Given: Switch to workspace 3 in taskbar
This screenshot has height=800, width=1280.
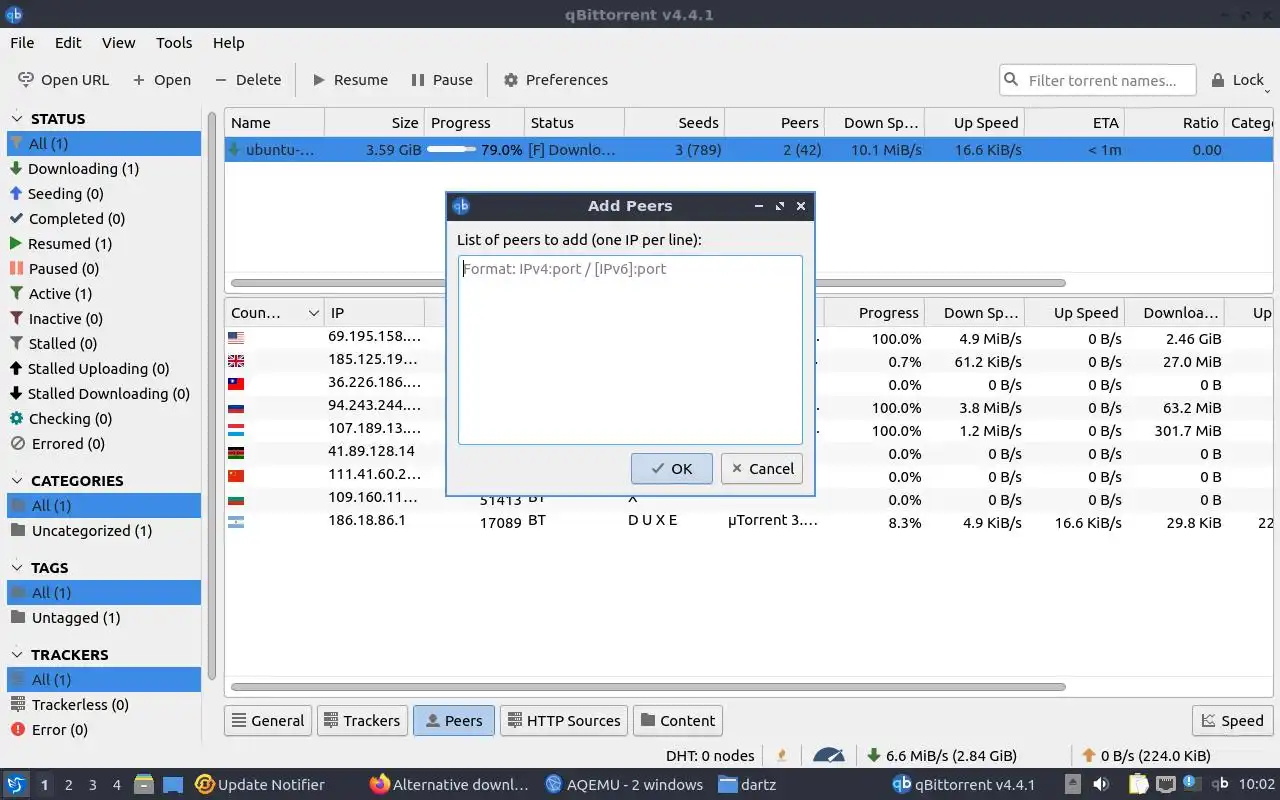Looking at the screenshot, I should click(x=93, y=784).
